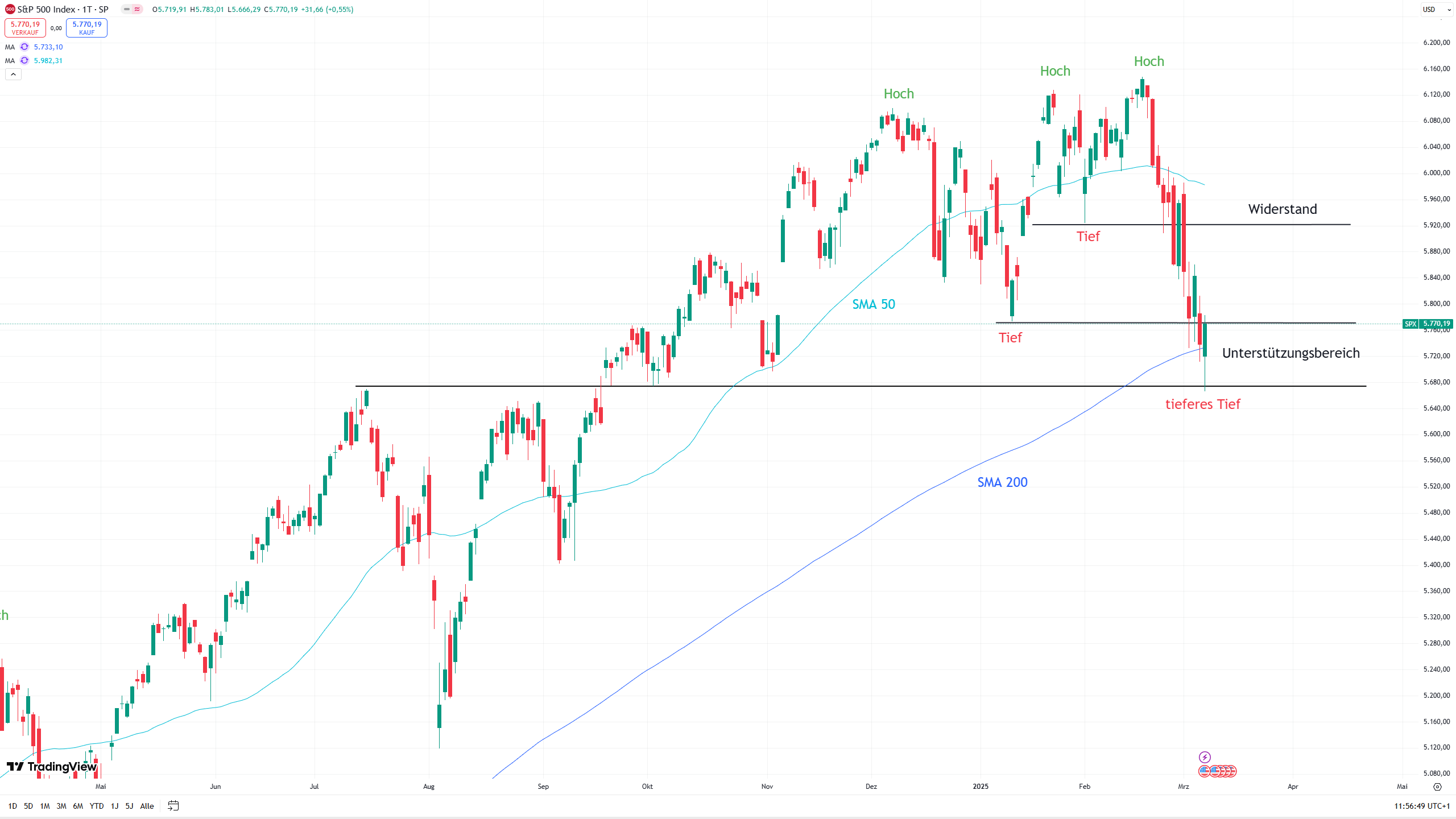
Task: Select the middle Hoch annotation
Action: [1055, 71]
